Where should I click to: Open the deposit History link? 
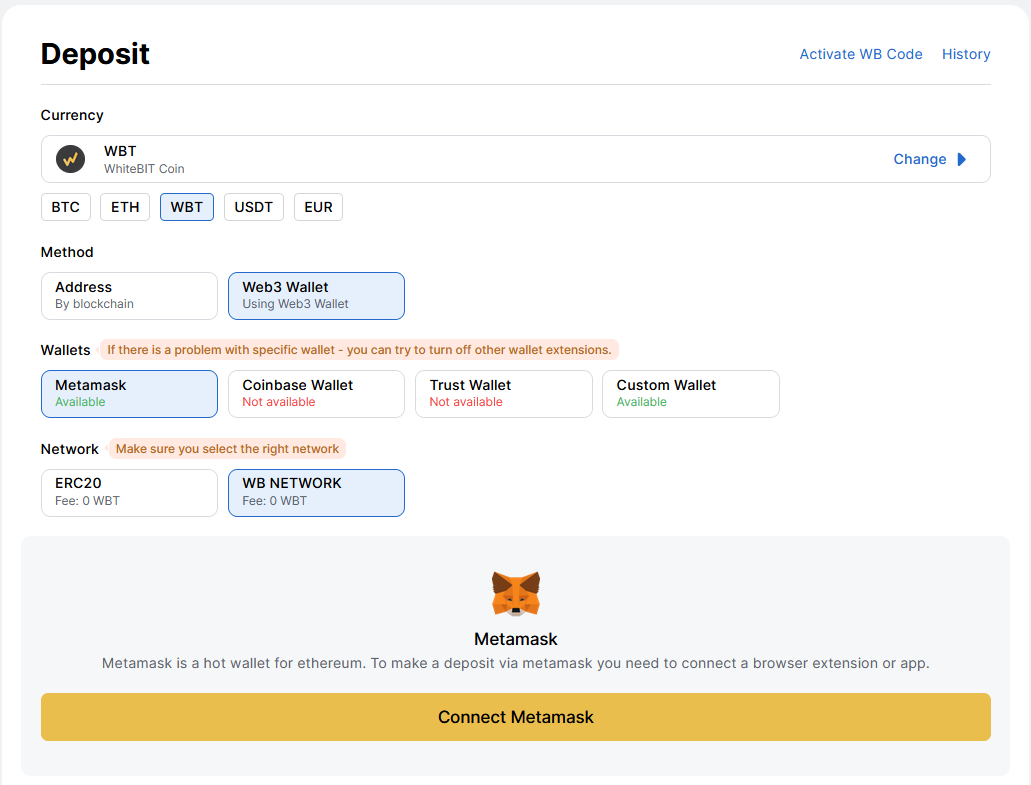966,54
